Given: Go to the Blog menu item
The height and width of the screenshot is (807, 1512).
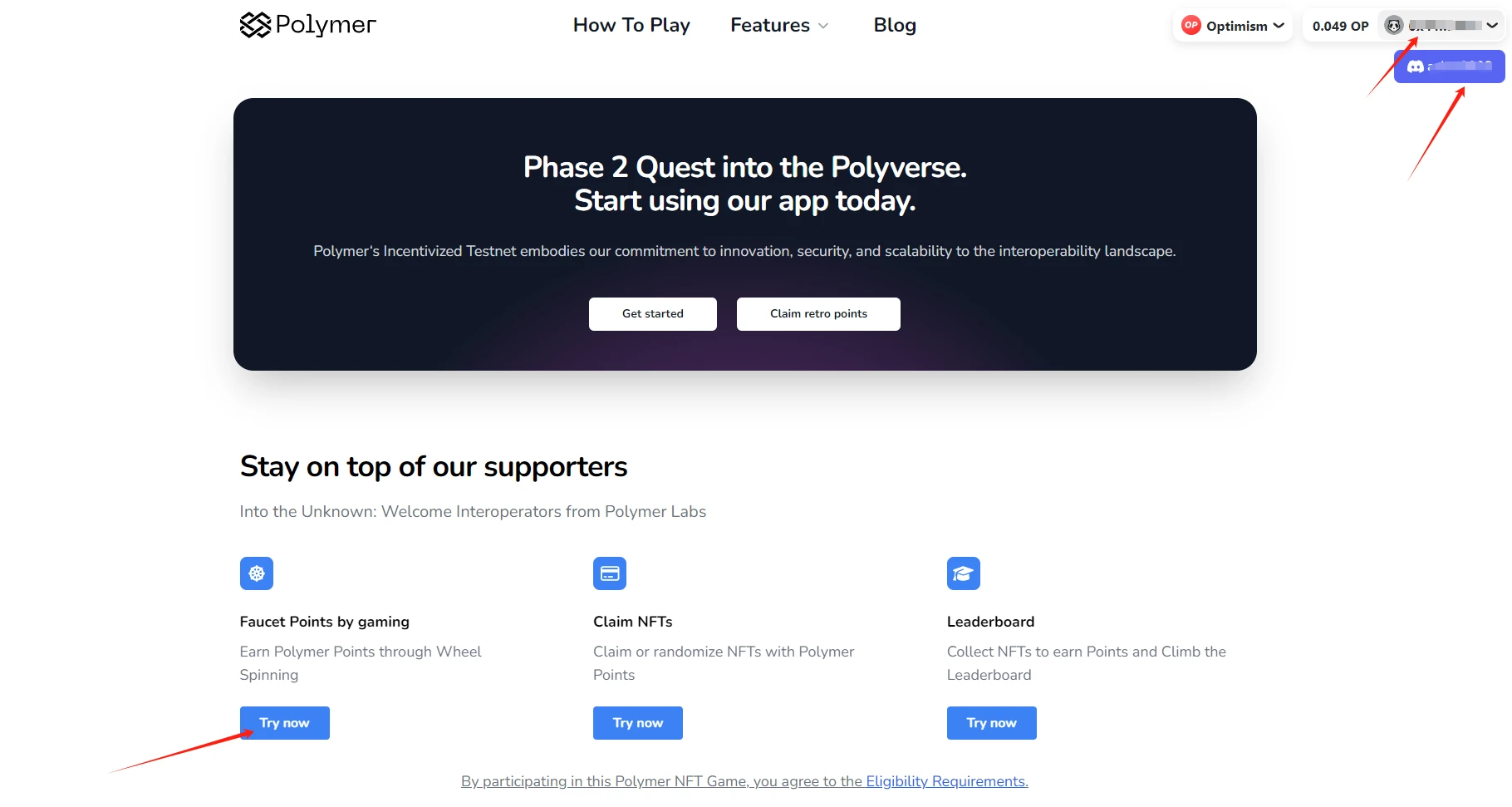Looking at the screenshot, I should pyautogui.click(x=895, y=26).
